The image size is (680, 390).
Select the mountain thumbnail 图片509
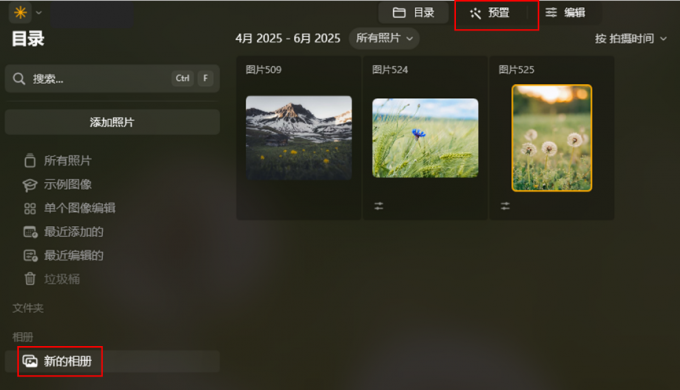pyautogui.click(x=299, y=138)
